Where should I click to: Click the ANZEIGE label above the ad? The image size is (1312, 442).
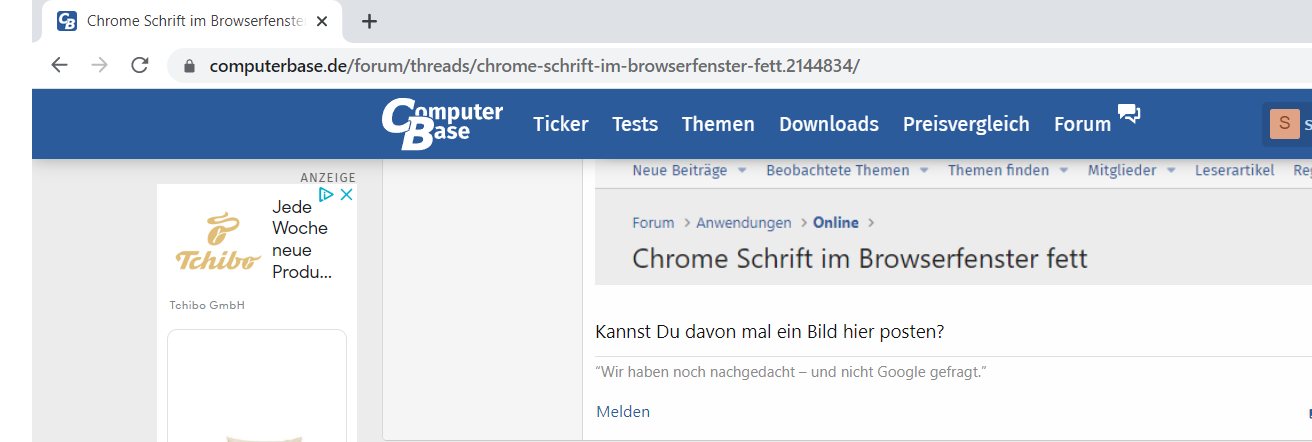328,177
